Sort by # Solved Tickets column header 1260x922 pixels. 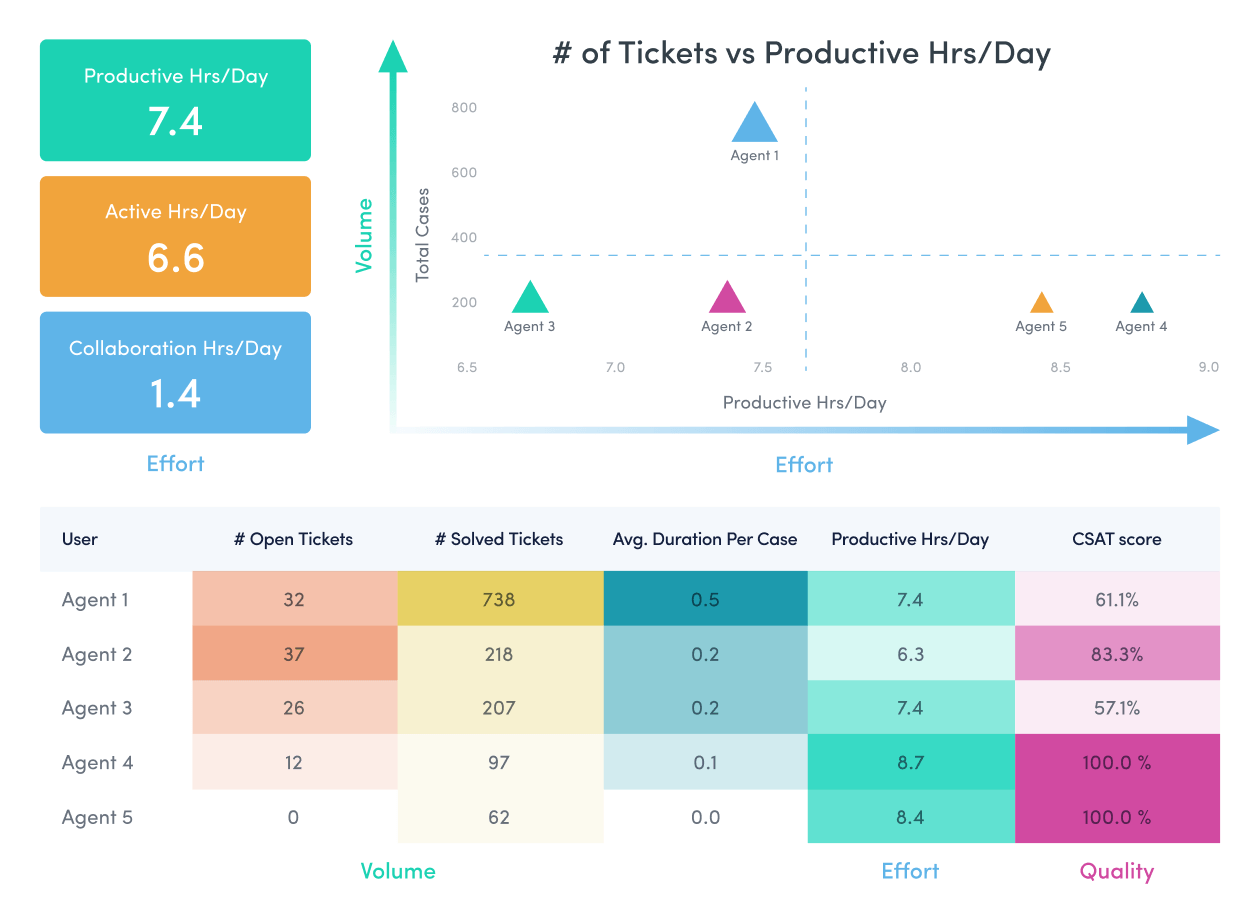coord(499,539)
